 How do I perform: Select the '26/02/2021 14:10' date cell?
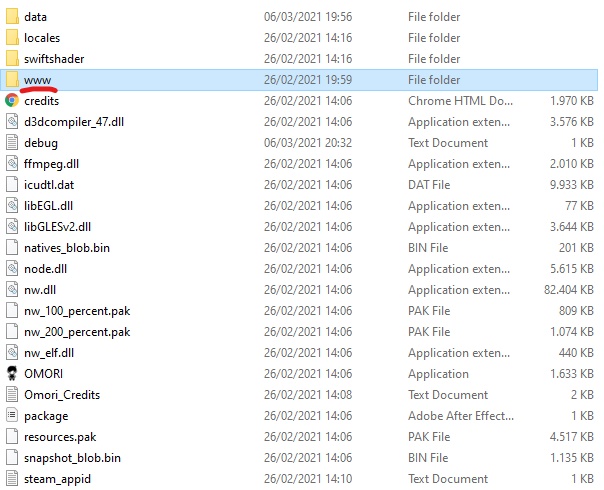(x=308, y=479)
